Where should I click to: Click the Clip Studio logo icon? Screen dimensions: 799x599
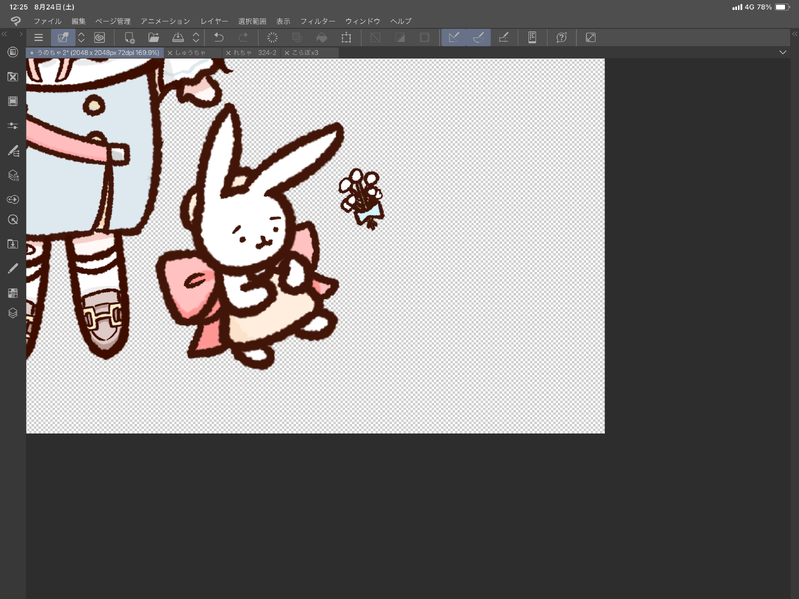[x=15, y=21]
